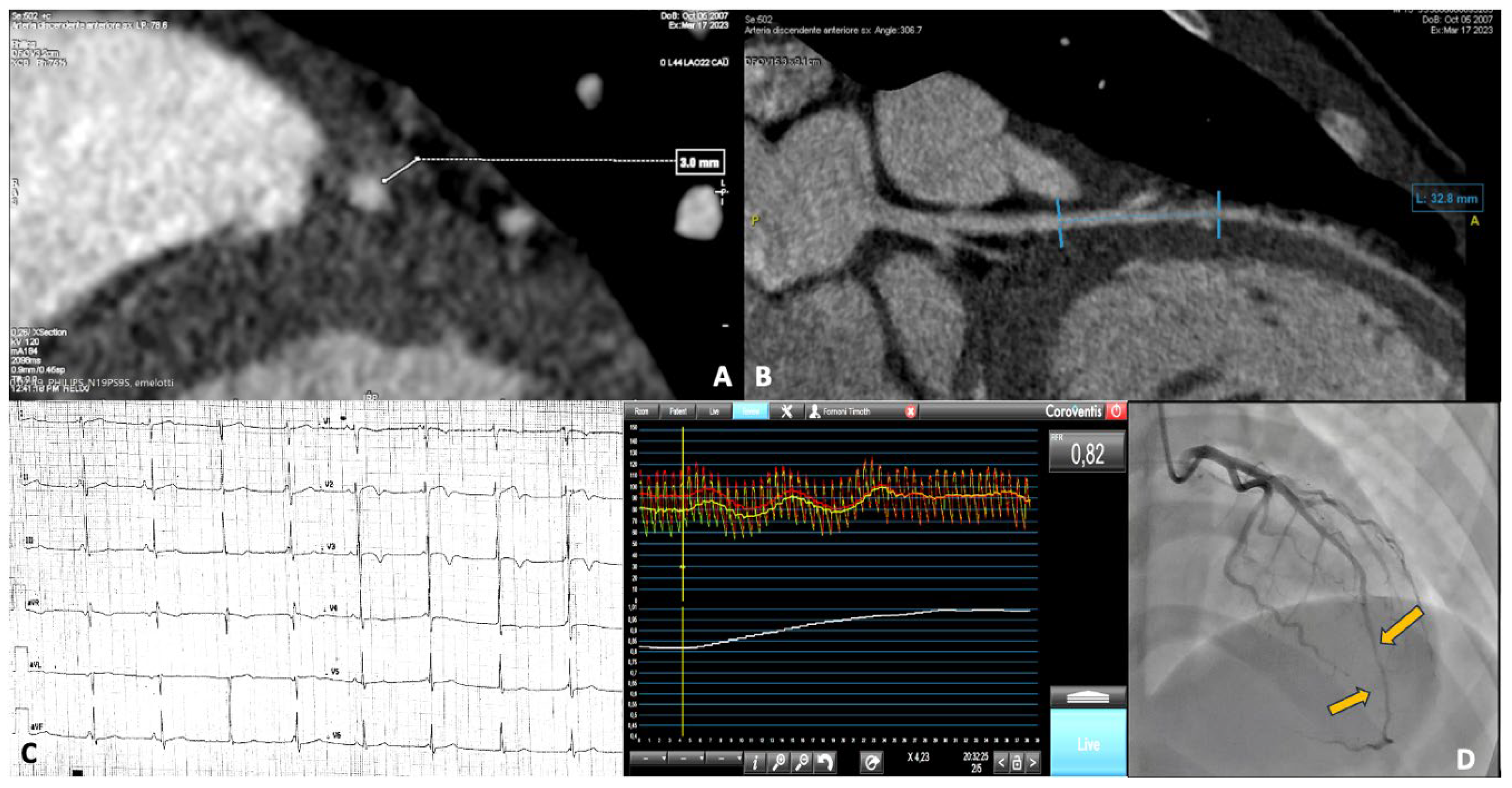1512x788 pixels.
Task: Open the second dash dropdown
Action: pyautogui.click(x=685, y=759)
